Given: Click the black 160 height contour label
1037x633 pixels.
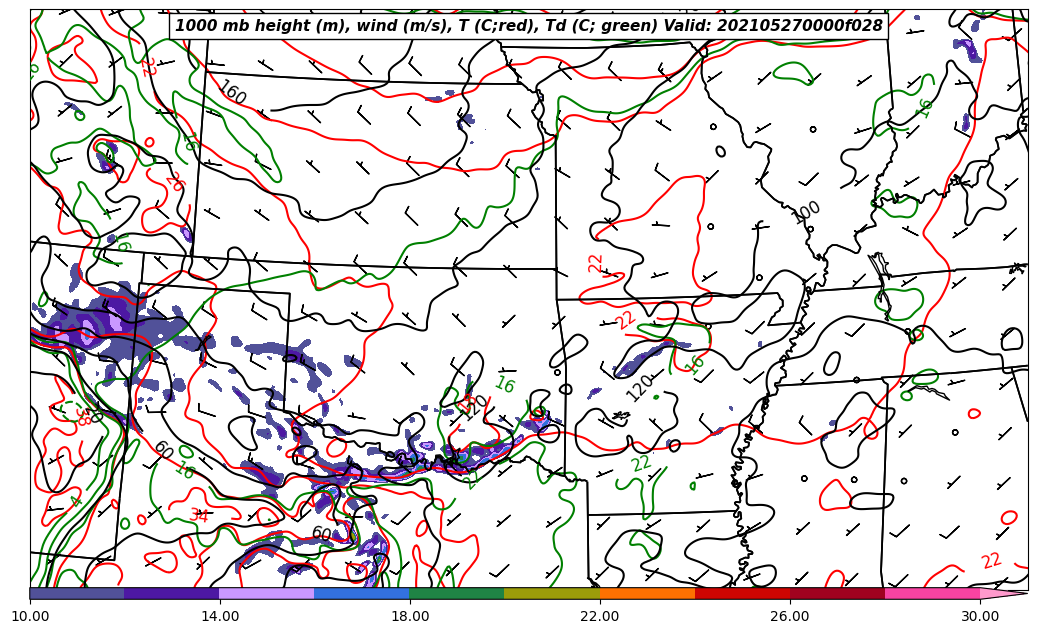Looking at the screenshot, I should coord(232,93).
